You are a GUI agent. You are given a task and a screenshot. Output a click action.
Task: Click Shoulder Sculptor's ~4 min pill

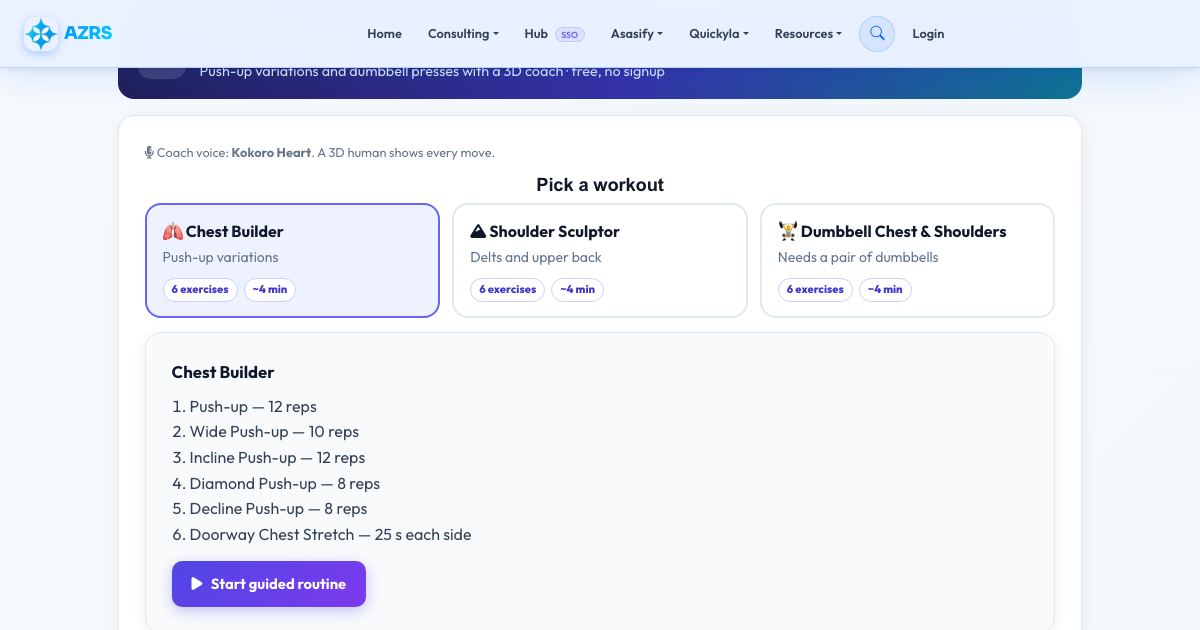point(577,290)
